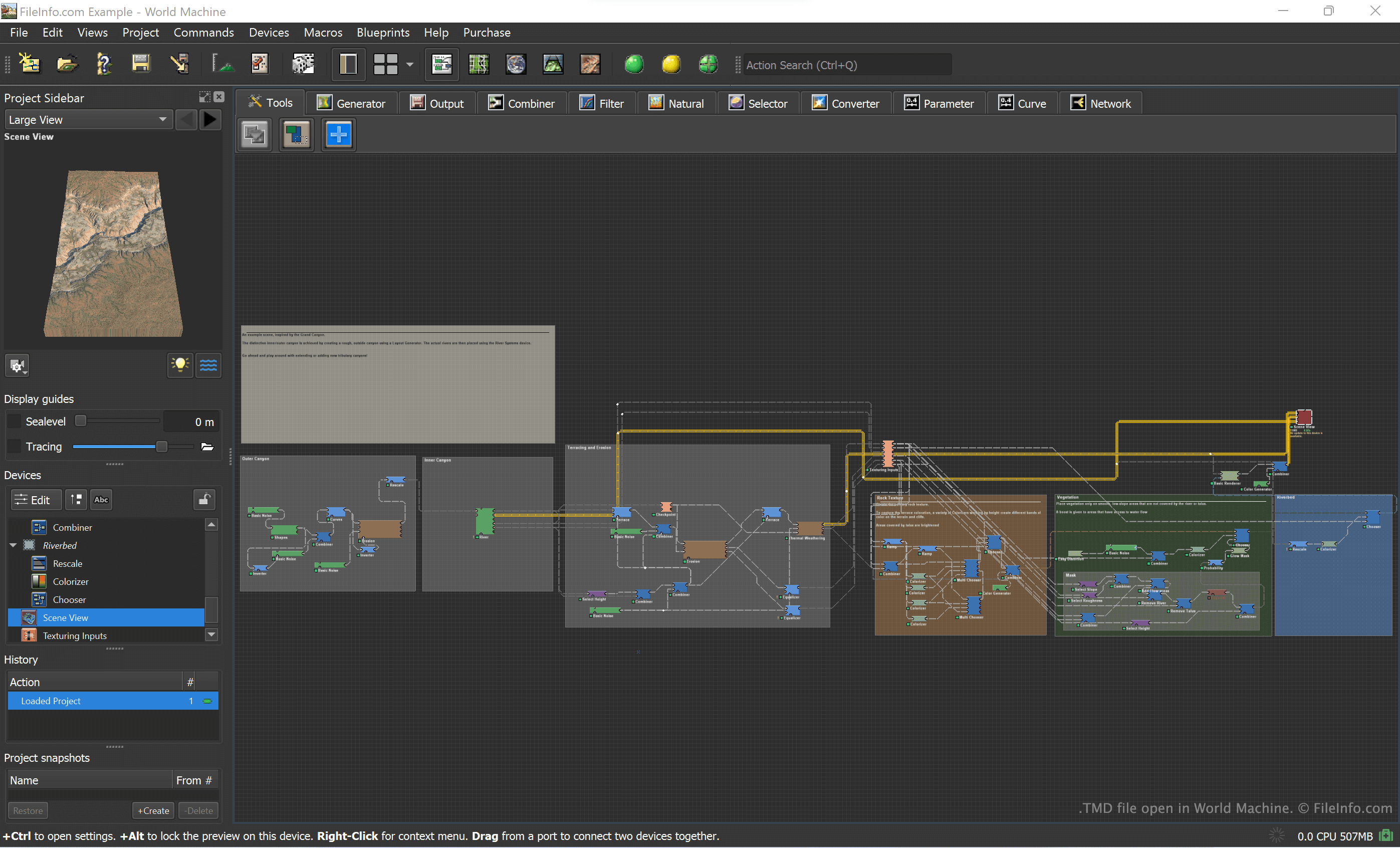The width and height of the screenshot is (1400, 848).
Task: Open the Macros menu
Action: (x=323, y=33)
